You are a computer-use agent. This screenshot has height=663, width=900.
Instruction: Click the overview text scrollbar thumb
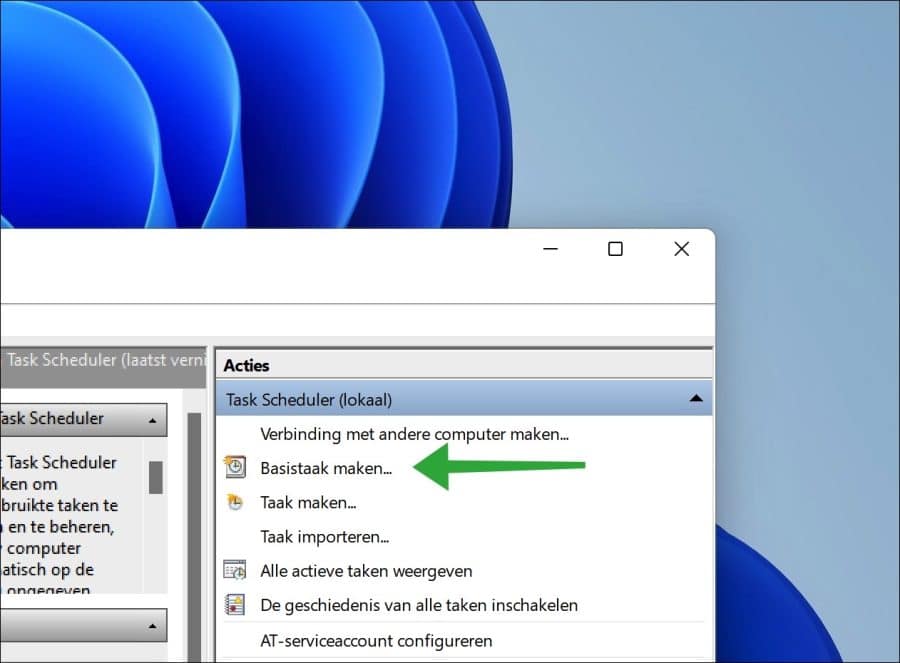pyautogui.click(x=156, y=477)
